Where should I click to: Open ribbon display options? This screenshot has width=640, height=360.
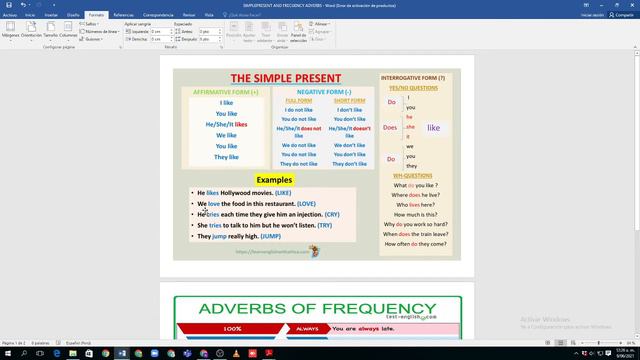tap(586, 5)
